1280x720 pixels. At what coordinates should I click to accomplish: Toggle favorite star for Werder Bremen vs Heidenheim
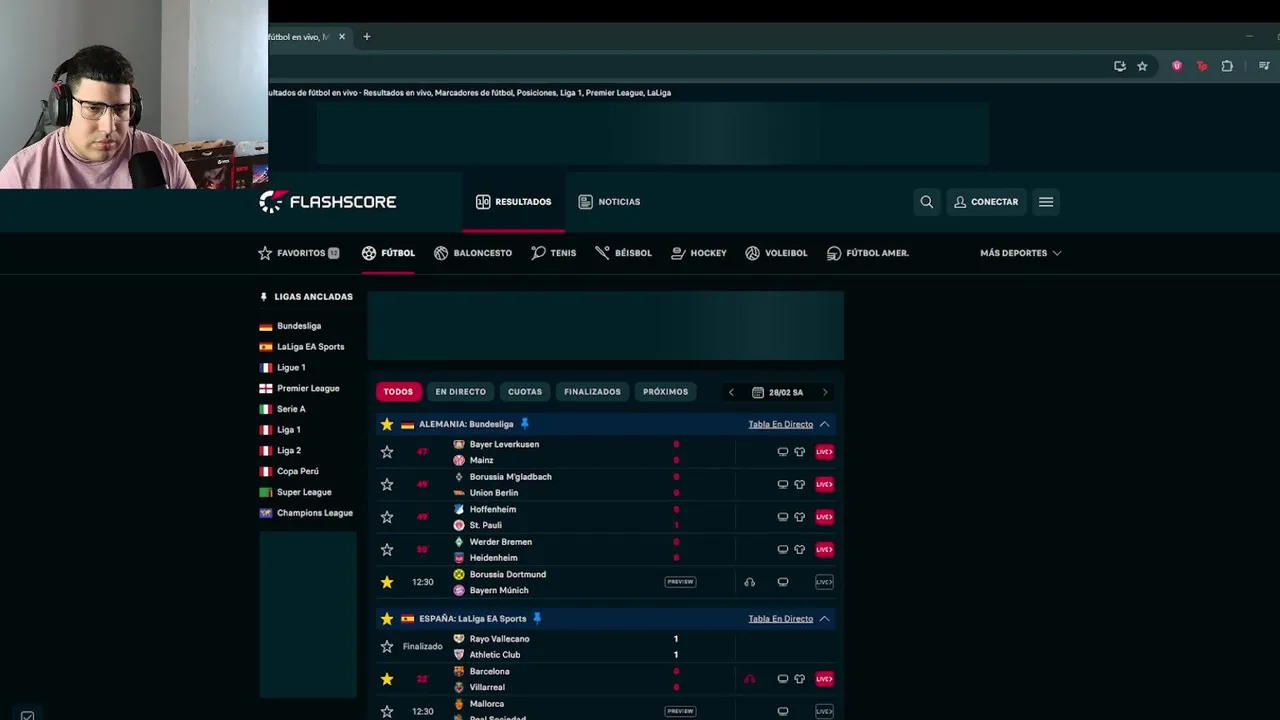point(387,549)
